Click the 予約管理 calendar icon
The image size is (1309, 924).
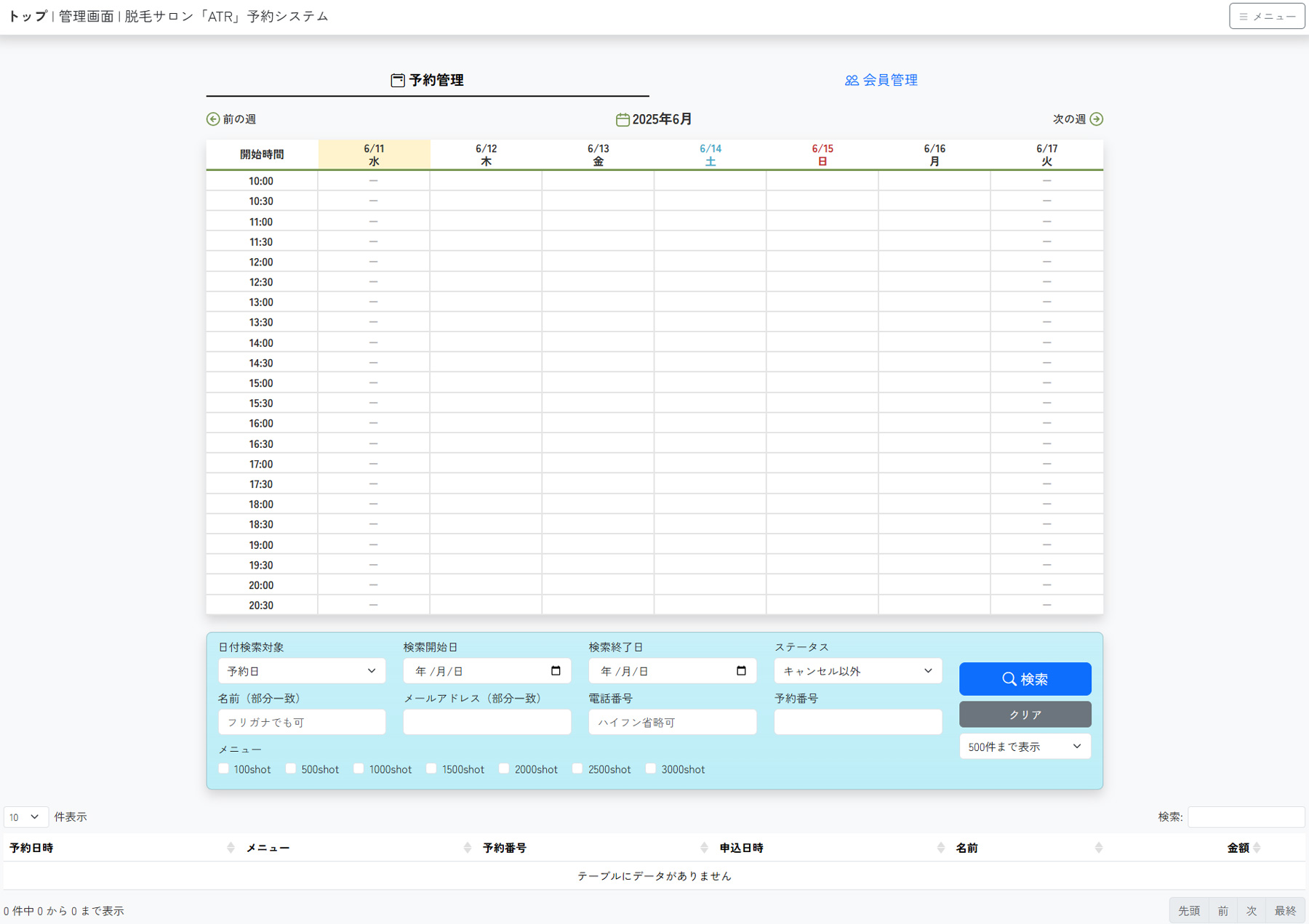click(x=398, y=81)
